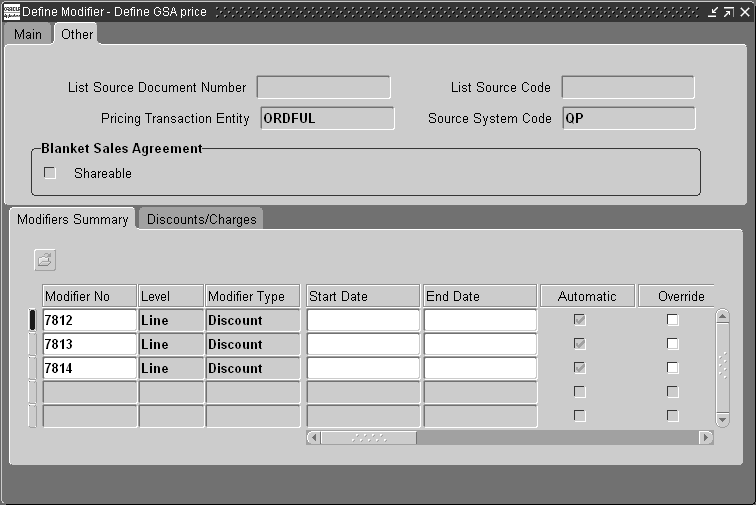Click the horizontal scrollbar thumb
This screenshot has height=505, width=756.
click(x=369, y=437)
